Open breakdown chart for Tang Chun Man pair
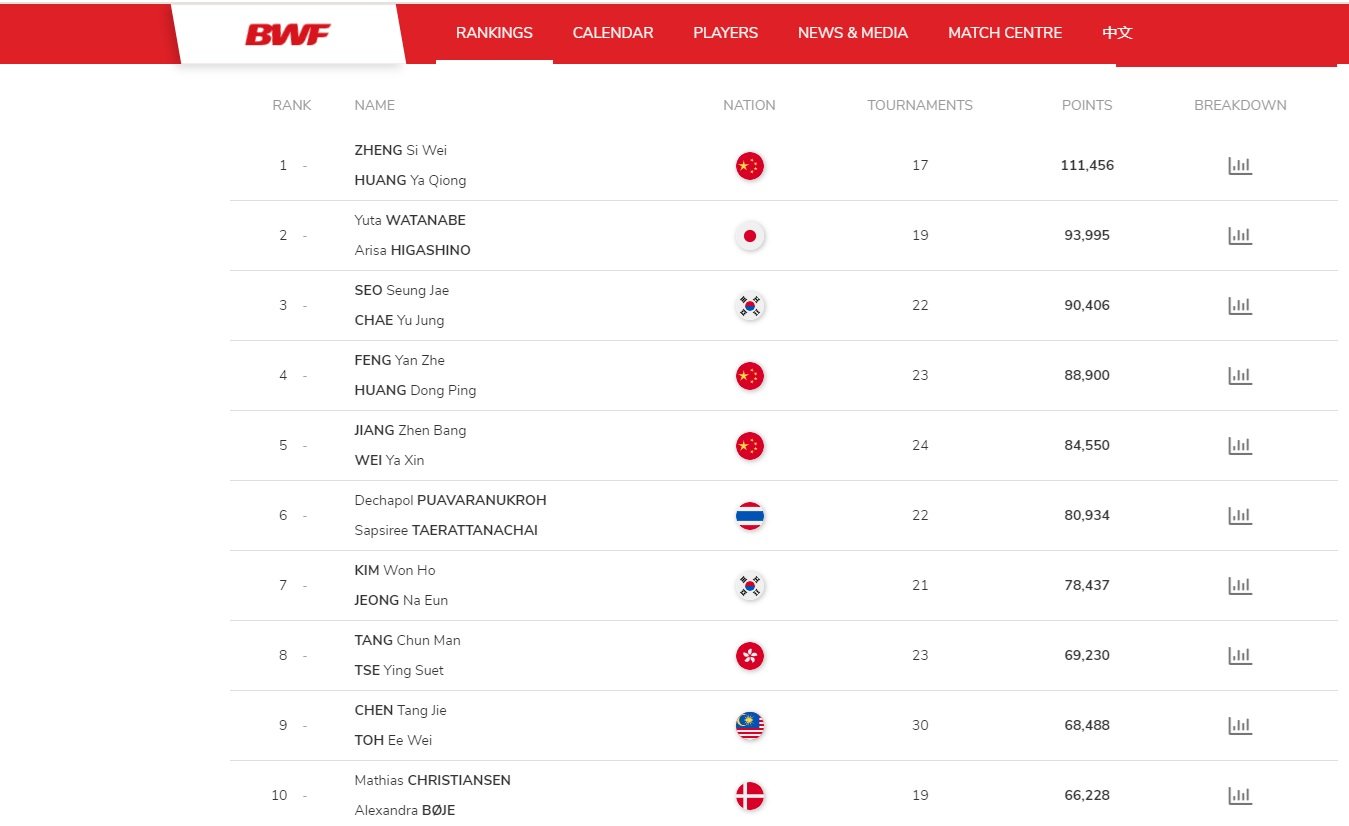 tap(1240, 656)
